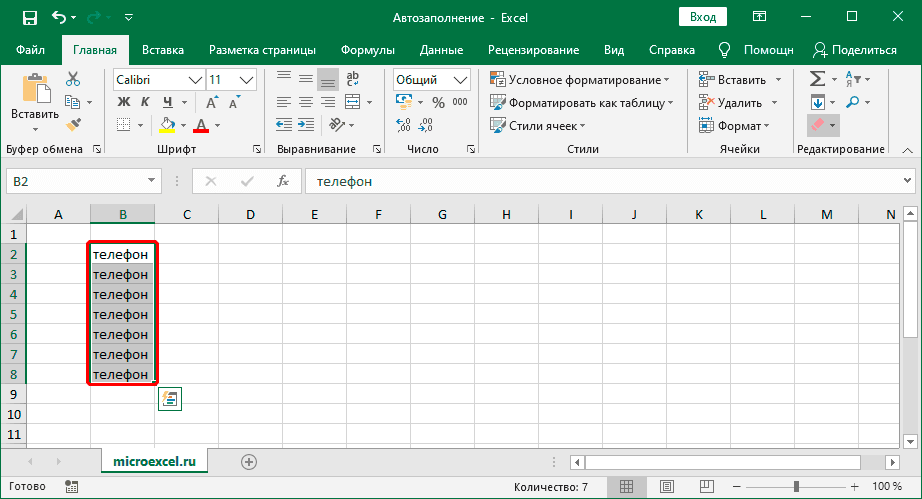Viewport: 922px width, 499px height.
Task: Open the Auto Fill Options icon below the selection
Action: tap(169, 399)
